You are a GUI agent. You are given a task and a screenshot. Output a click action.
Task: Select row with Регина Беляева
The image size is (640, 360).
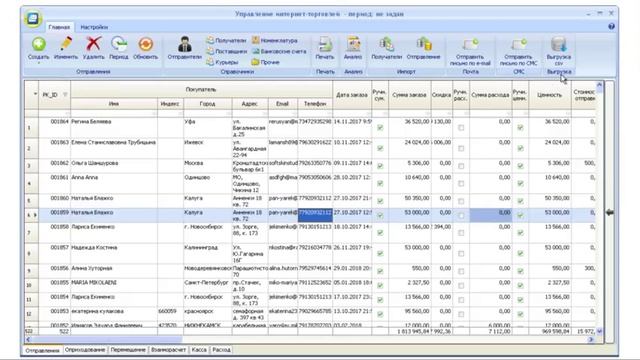tap(310, 128)
